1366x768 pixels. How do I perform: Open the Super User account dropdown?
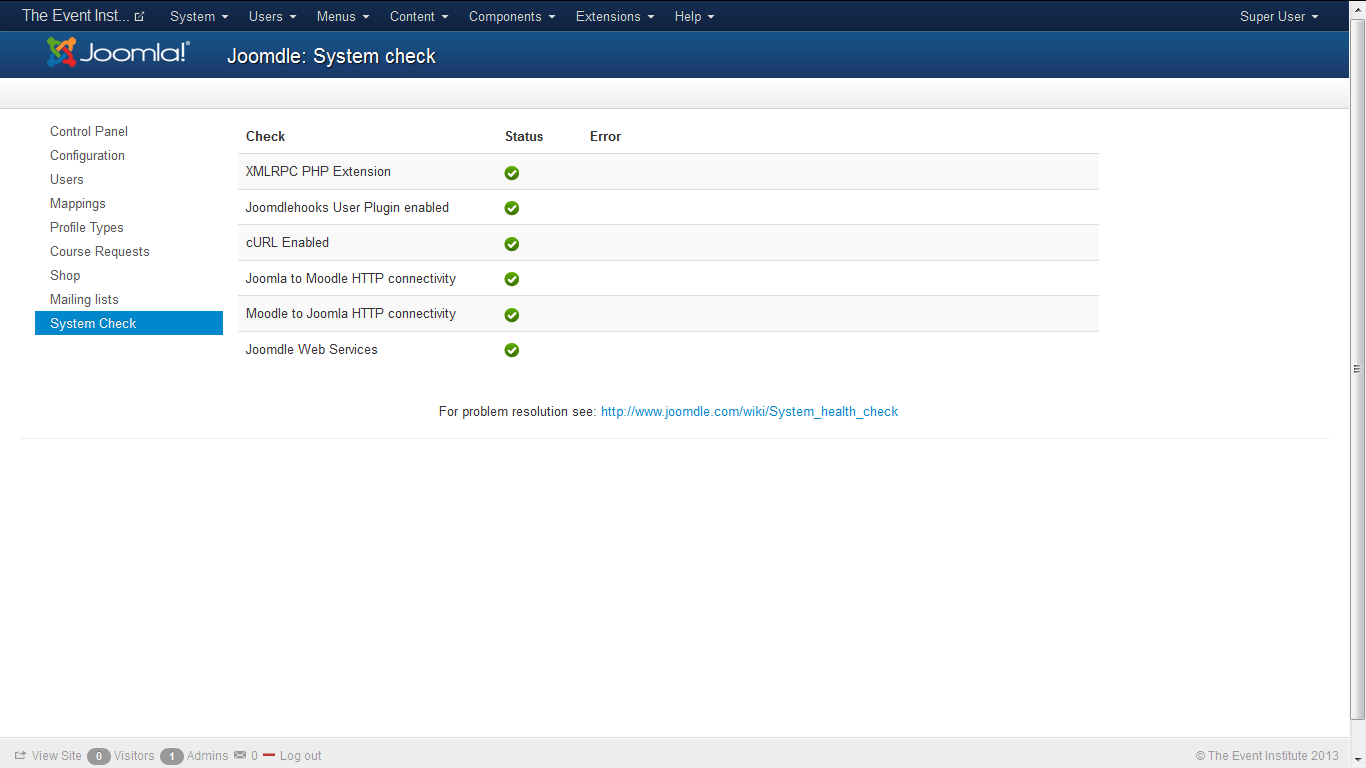(1279, 16)
